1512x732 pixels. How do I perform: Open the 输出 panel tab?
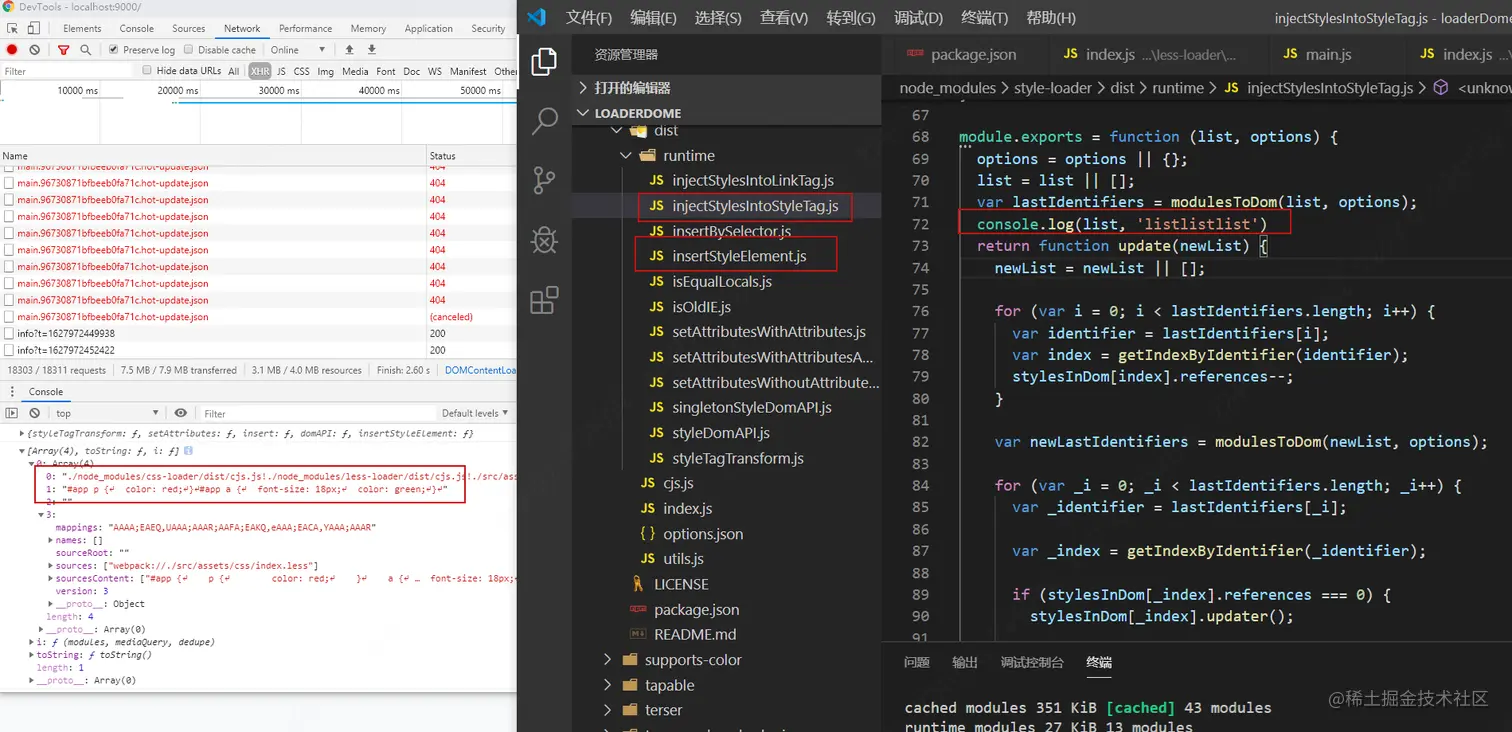click(x=965, y=662)
